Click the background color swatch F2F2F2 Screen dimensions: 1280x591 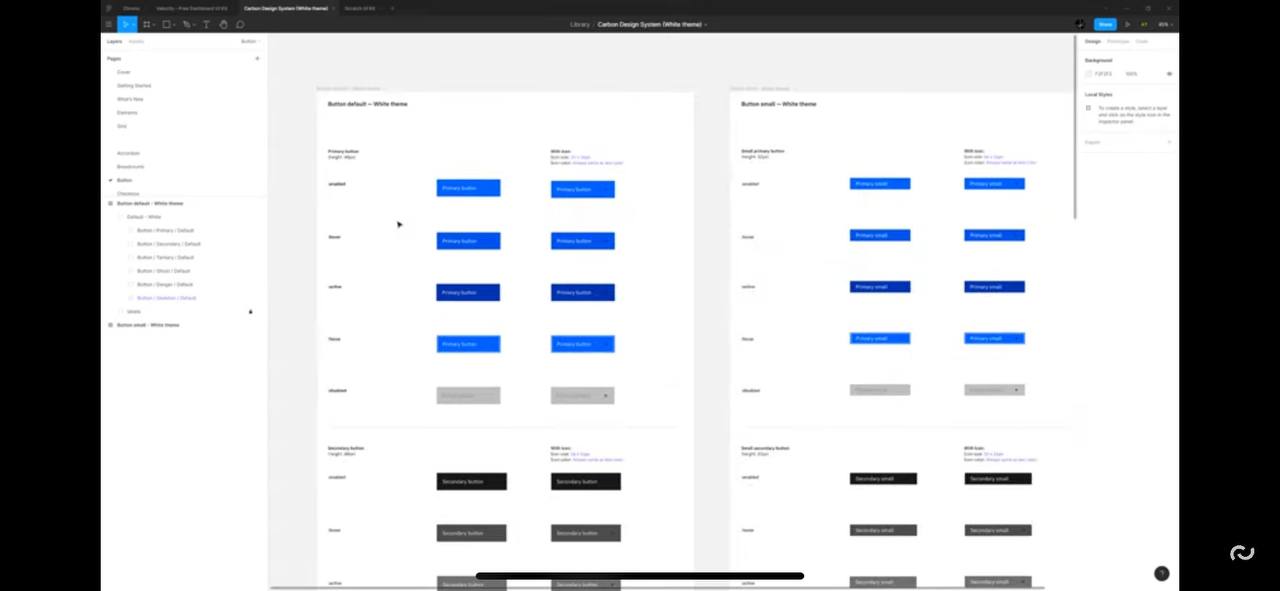1089,74
